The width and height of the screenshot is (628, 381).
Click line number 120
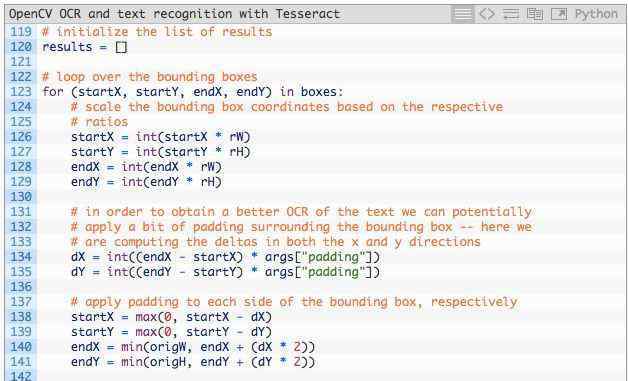click(20, 47)
